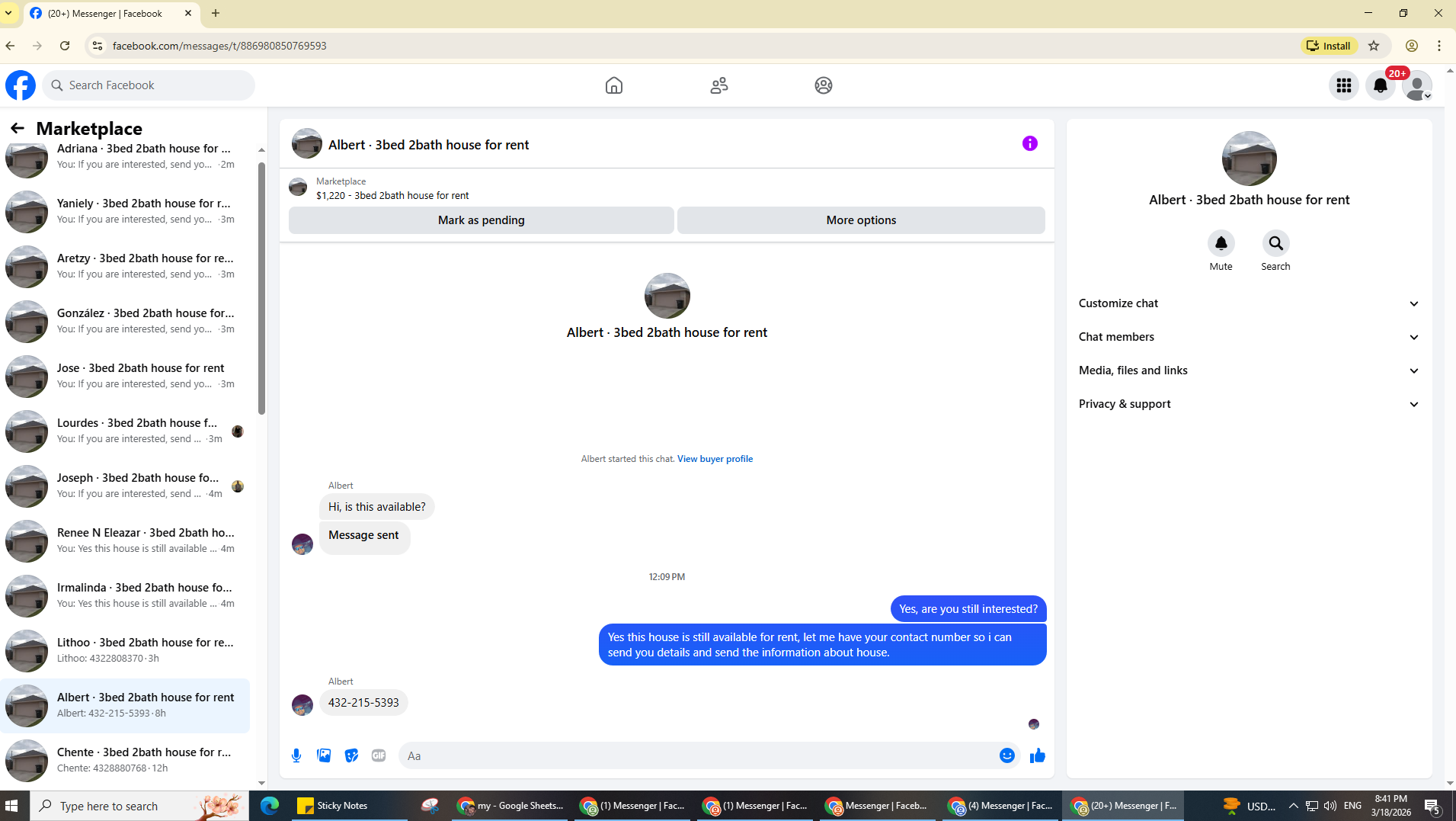Open the emoji picker in message box
The width and height of the screenshot is (1456, 821).
pyautogui.click(x=1007, y=755)
